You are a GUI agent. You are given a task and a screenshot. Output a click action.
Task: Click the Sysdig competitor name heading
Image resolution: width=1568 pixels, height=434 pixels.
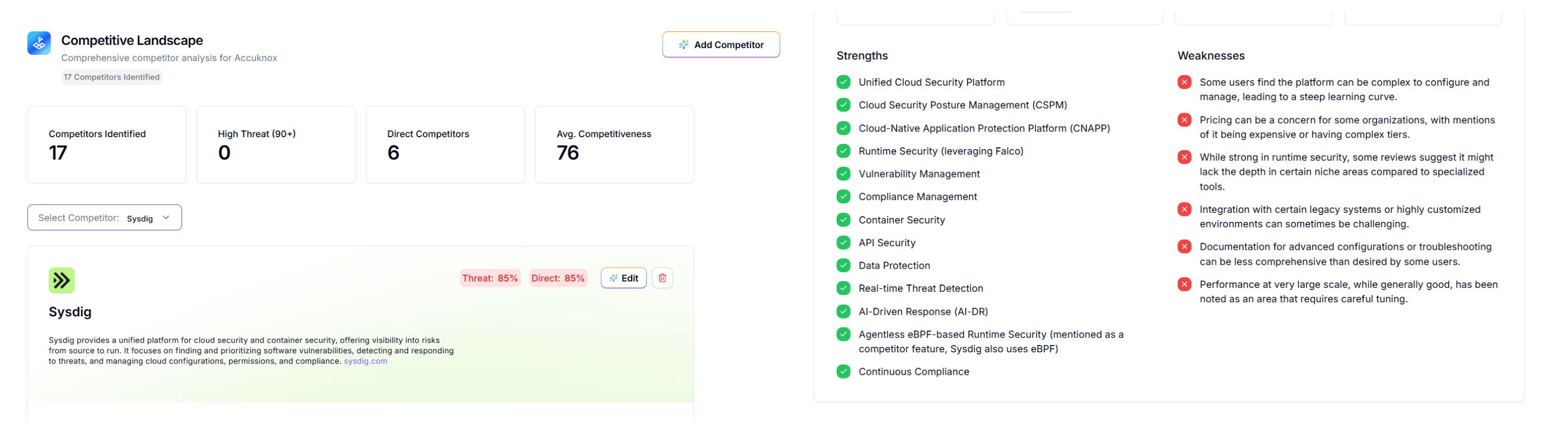click(70, 312)
